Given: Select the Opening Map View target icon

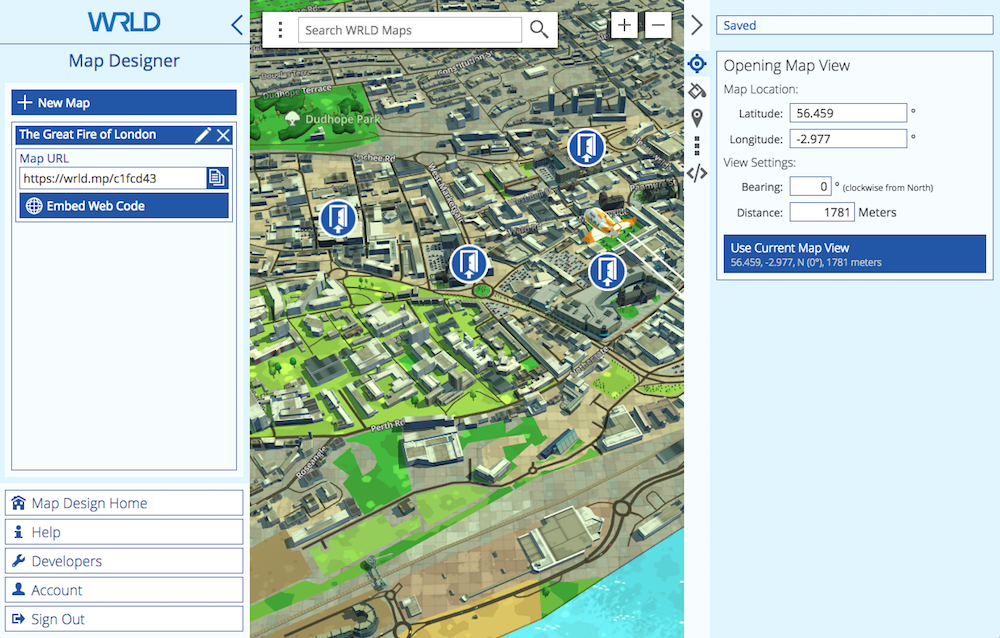Looking at the screenshot, I should [697, 65].
